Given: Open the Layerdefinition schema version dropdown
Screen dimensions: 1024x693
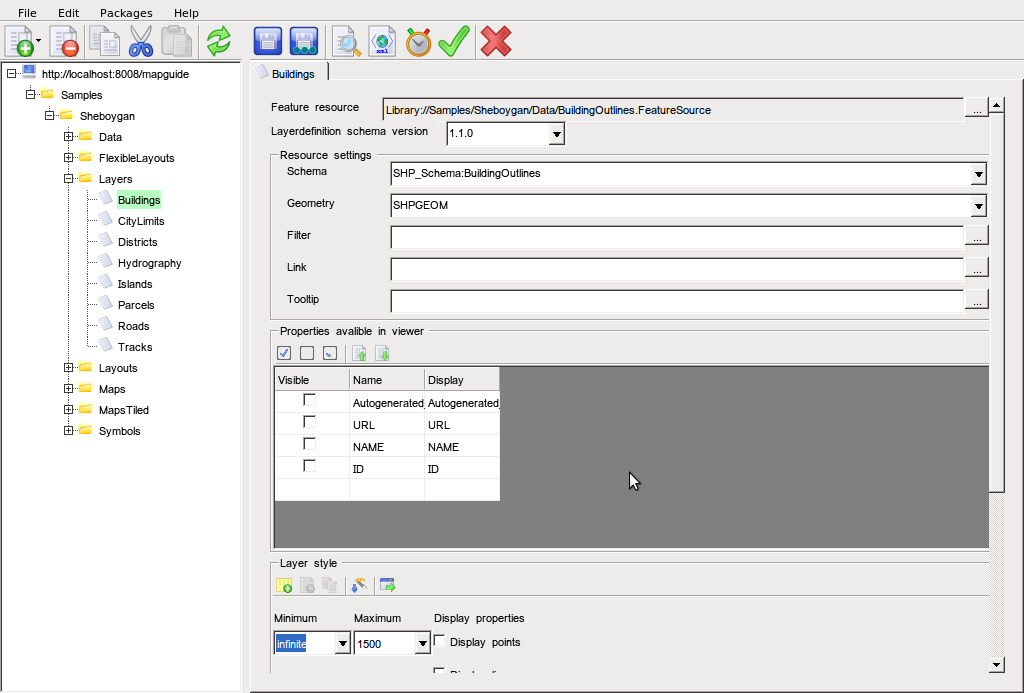Looking at the screenshot, I should tap(556, 134).
